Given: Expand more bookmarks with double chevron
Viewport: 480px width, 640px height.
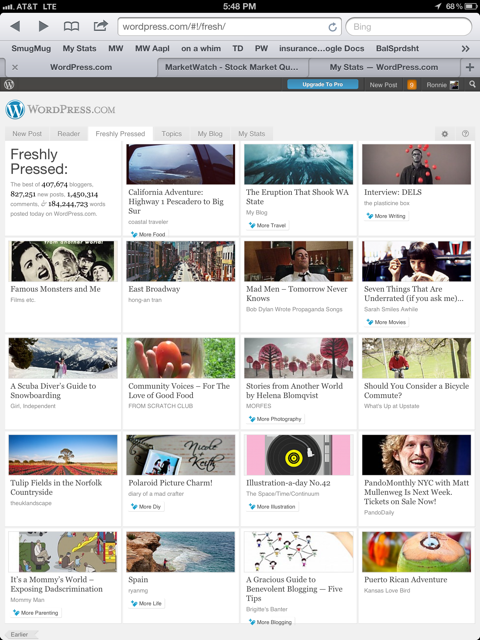Looking at the screenshot, I should tap(465, 49).
